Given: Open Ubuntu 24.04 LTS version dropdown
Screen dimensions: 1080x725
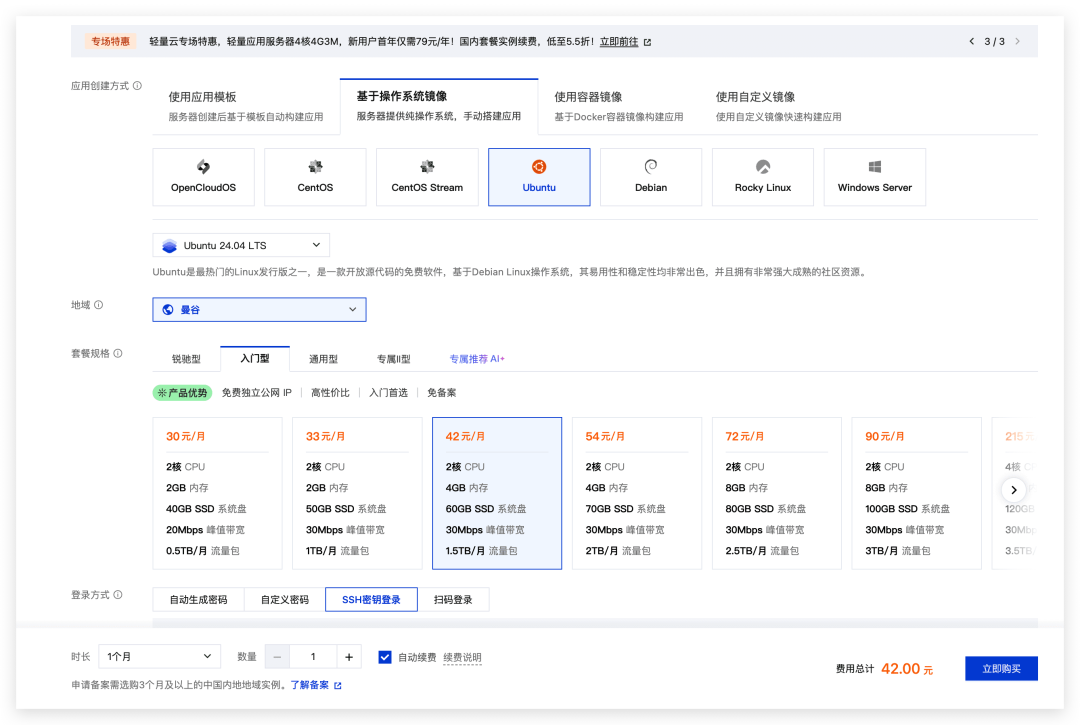Looking at the screenshot, I should point(241,245).
